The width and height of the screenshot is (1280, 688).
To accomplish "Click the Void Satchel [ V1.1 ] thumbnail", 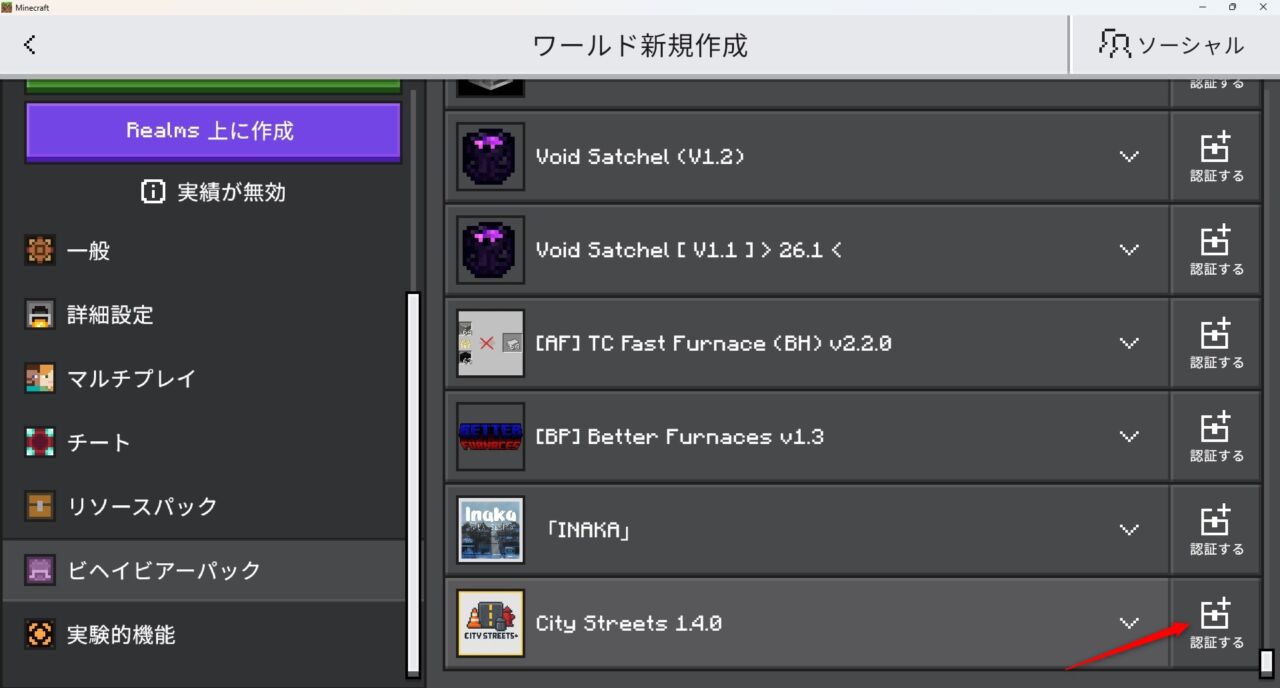I will 491,250.
